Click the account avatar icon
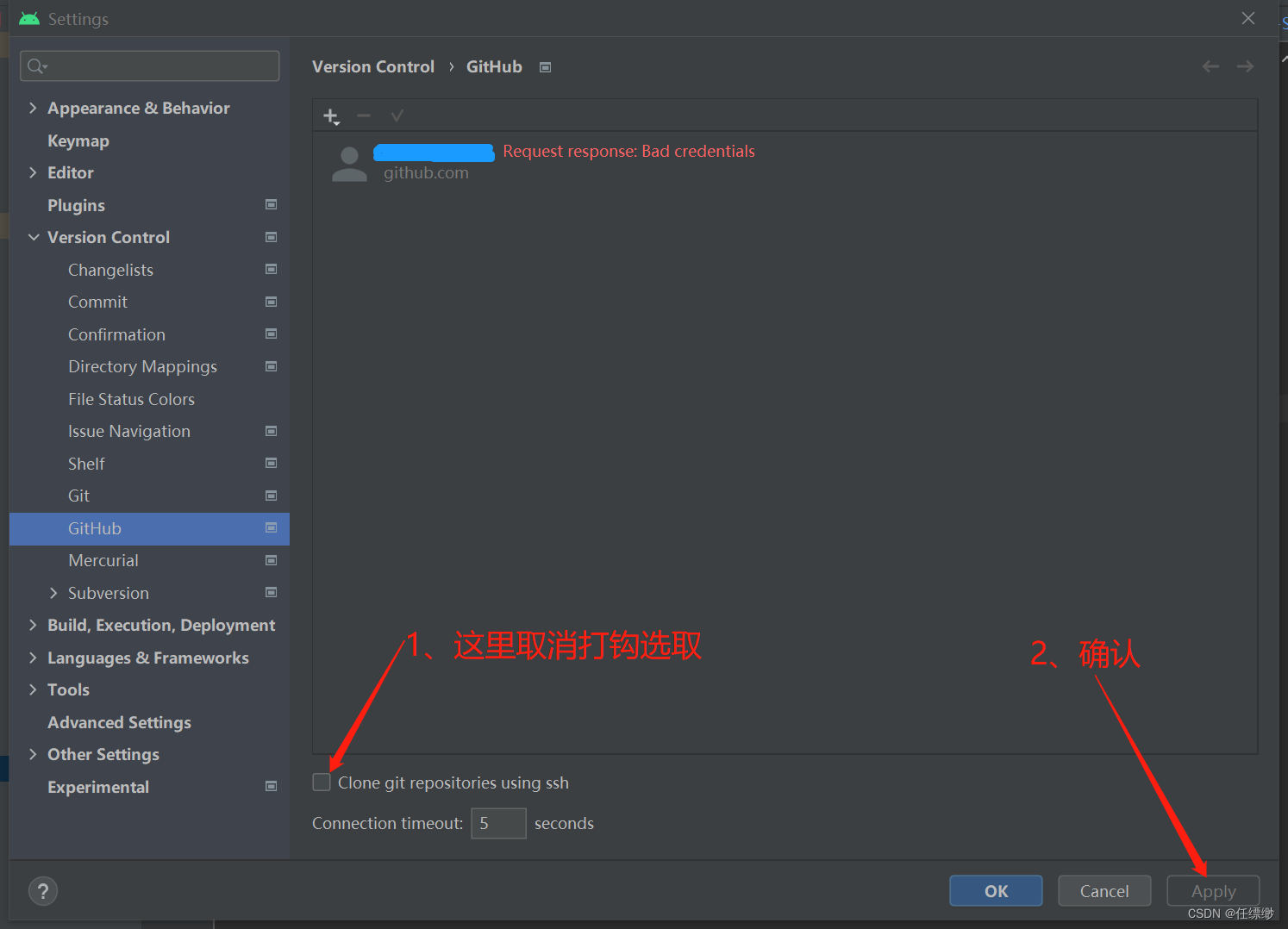Image resolution: width=1288 pixels, height=929 pixels. pos(349,164)
